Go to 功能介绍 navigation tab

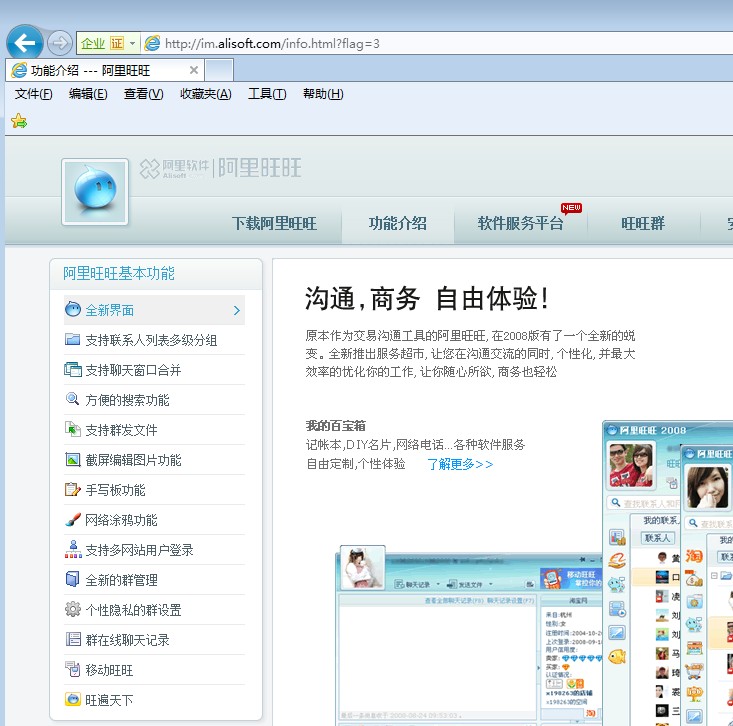(x=397, y=223)
